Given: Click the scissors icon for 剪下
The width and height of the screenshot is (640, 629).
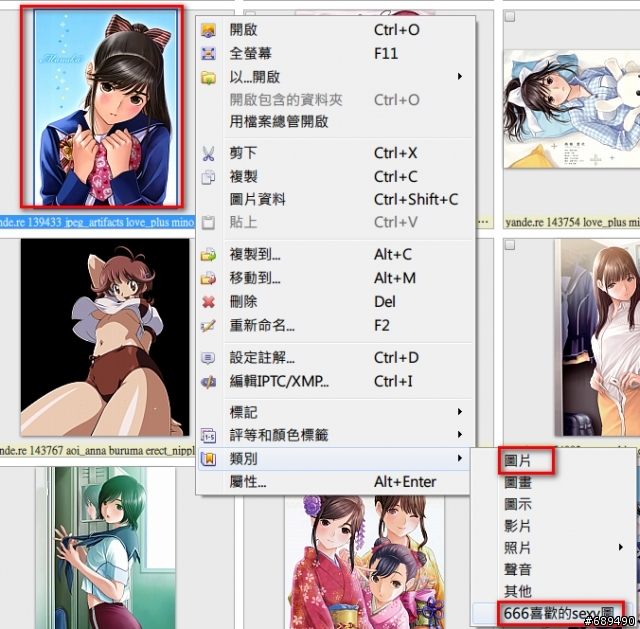Looking at the screenshot, I should click(208, 154).
